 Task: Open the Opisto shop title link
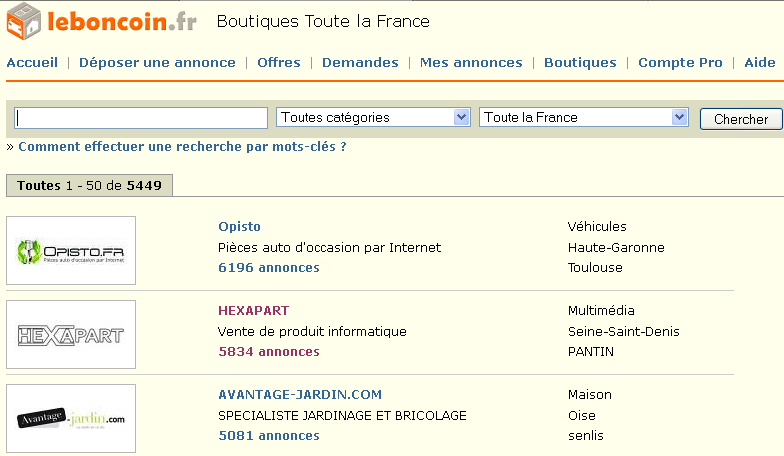coord(239,227)
